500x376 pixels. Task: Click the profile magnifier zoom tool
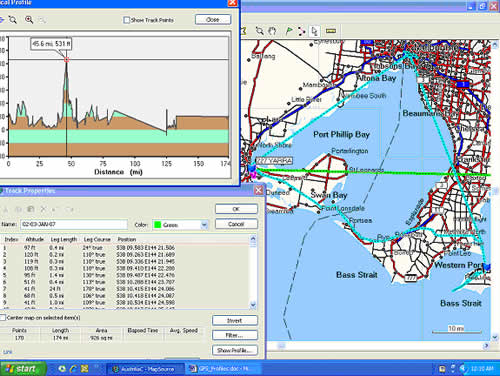click(13, 20)
